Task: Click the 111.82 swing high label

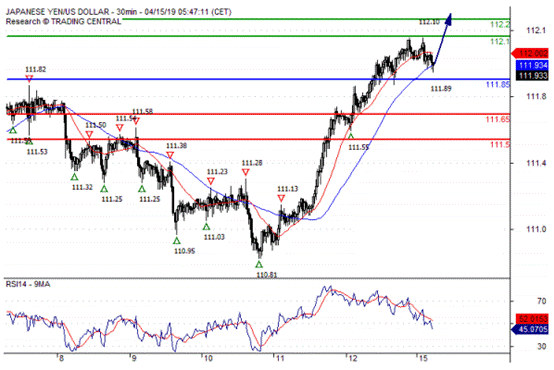Action: click(x=36, y=69)
